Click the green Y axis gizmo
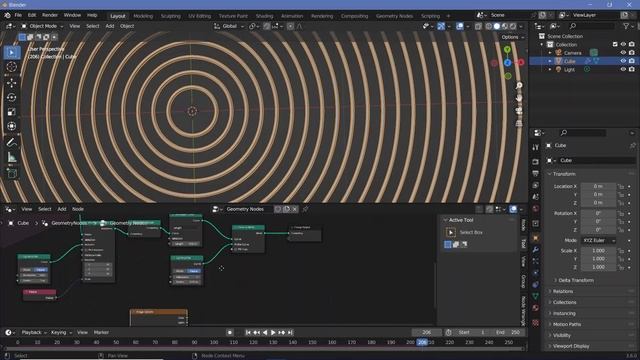This screenshot has width=640, height=360. (x=507, y=50)
